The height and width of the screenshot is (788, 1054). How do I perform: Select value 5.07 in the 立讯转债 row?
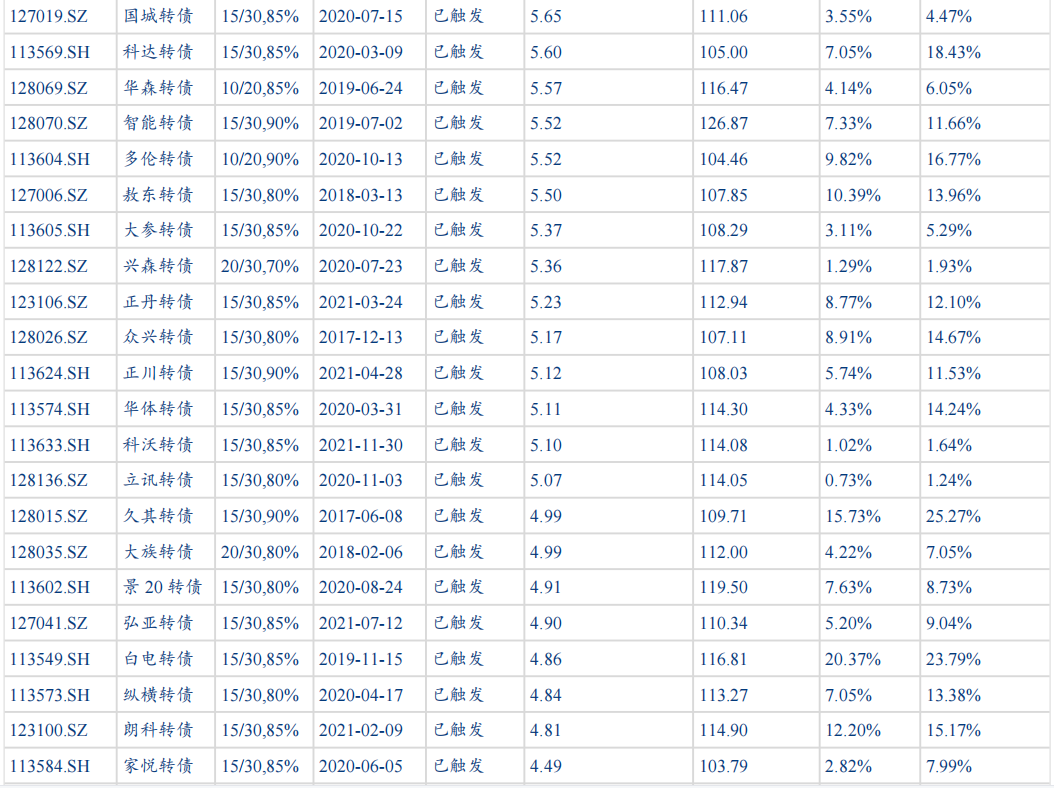546,481
